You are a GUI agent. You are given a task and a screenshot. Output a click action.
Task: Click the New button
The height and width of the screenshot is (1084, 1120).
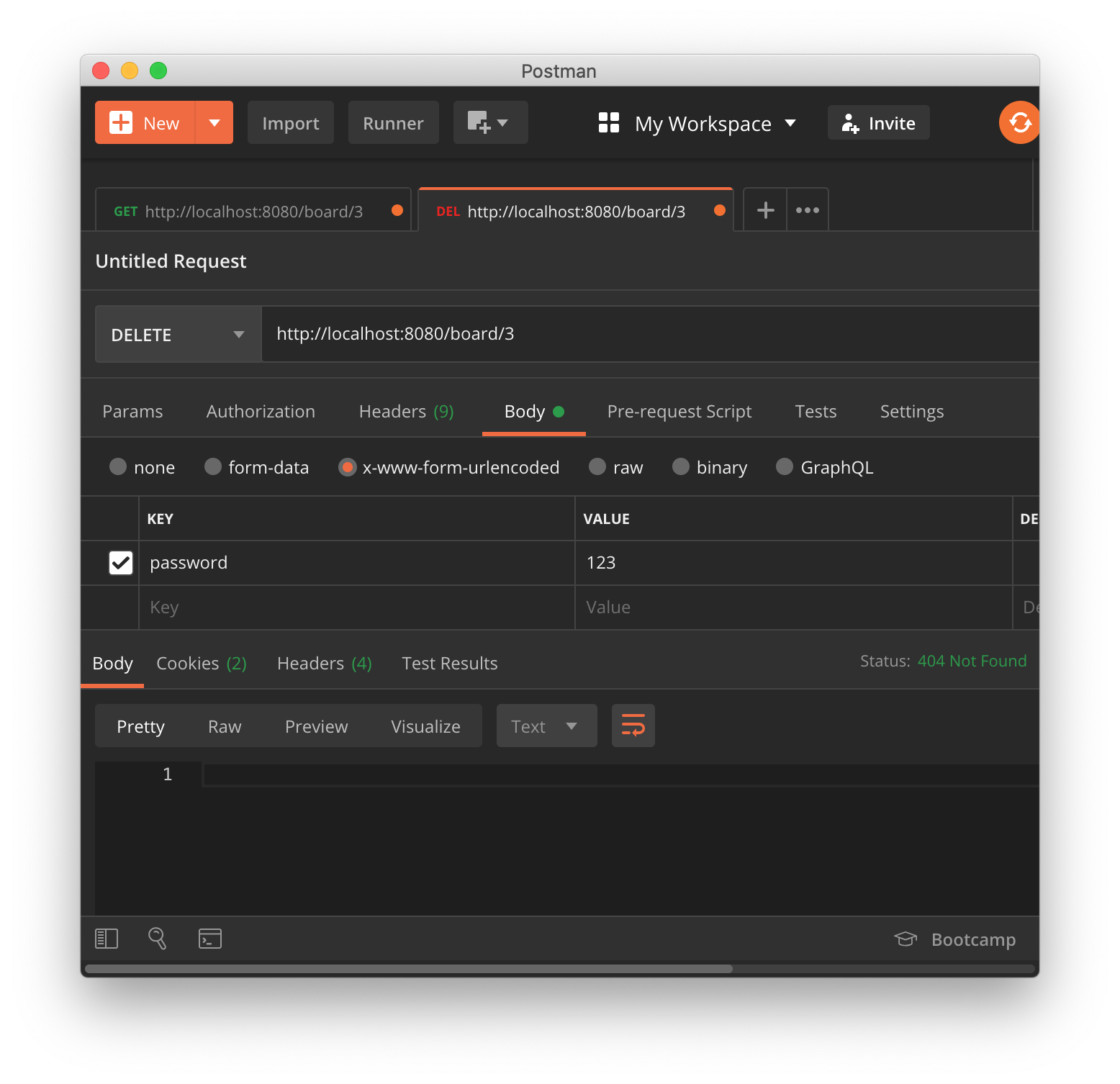[145, 122]
